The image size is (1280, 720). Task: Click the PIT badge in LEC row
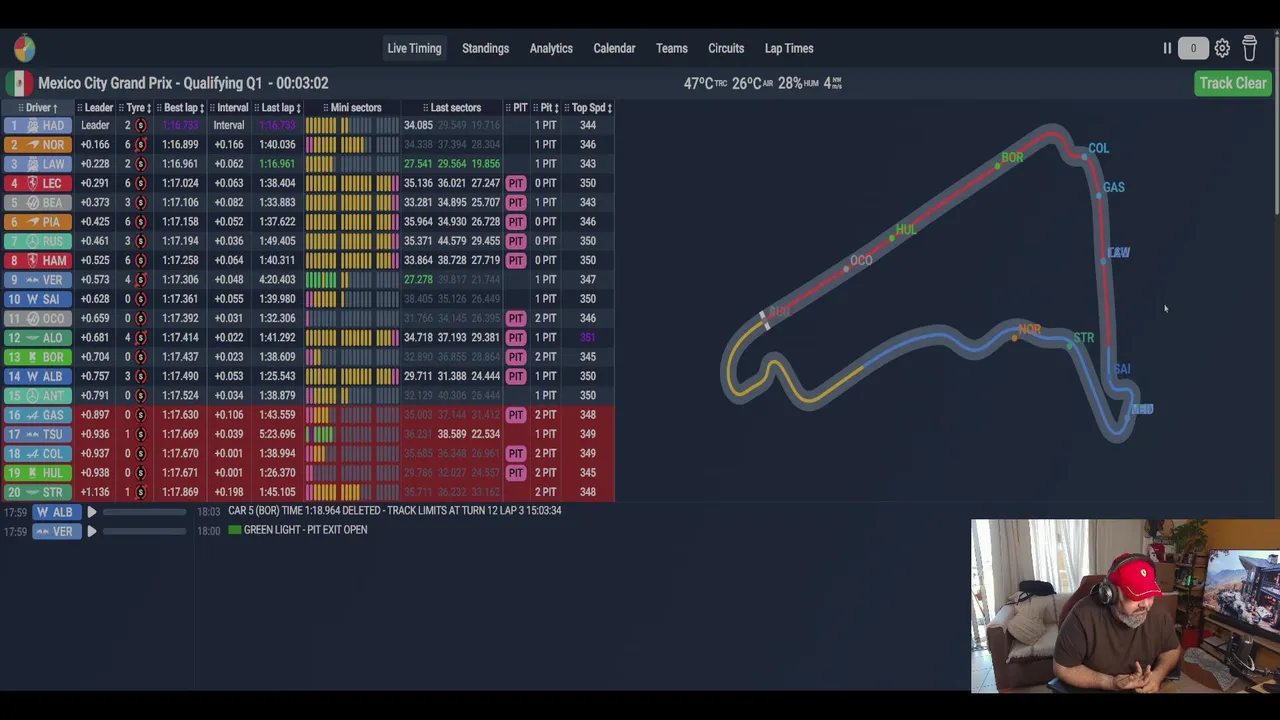pos(516,183)
